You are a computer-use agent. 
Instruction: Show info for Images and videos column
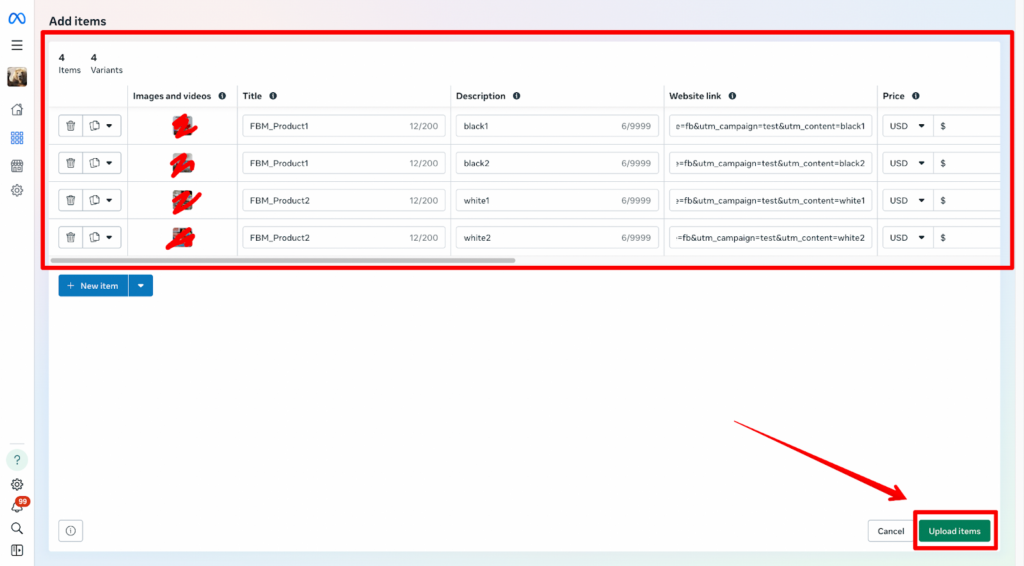[x=222, y=96]
